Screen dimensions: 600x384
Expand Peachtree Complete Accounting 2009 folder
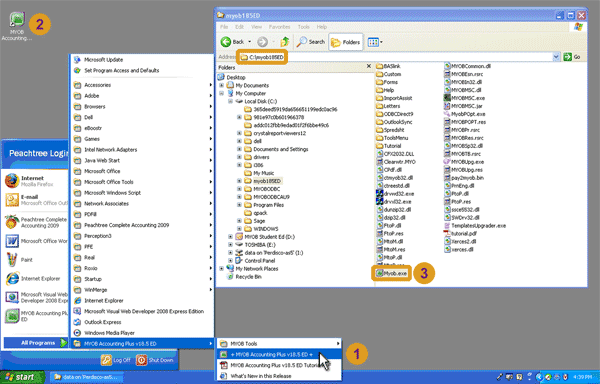click(x=142, y=225)
